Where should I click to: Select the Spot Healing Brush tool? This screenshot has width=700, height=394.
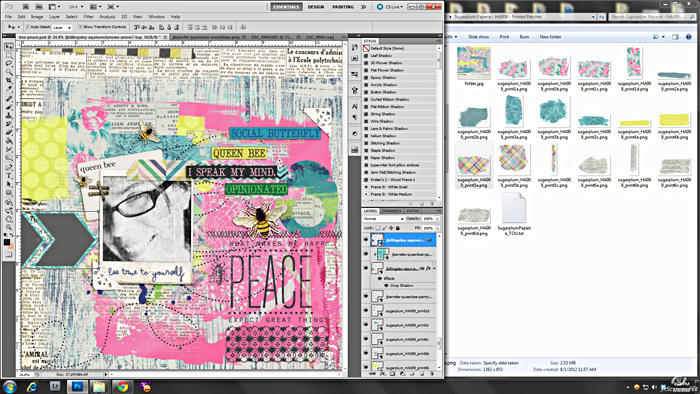point(9,98)
